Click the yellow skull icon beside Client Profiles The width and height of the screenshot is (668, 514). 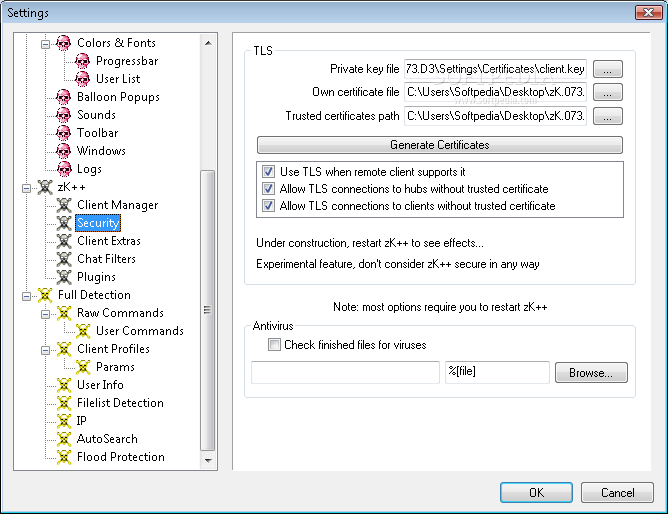click(x=63, y=349)
